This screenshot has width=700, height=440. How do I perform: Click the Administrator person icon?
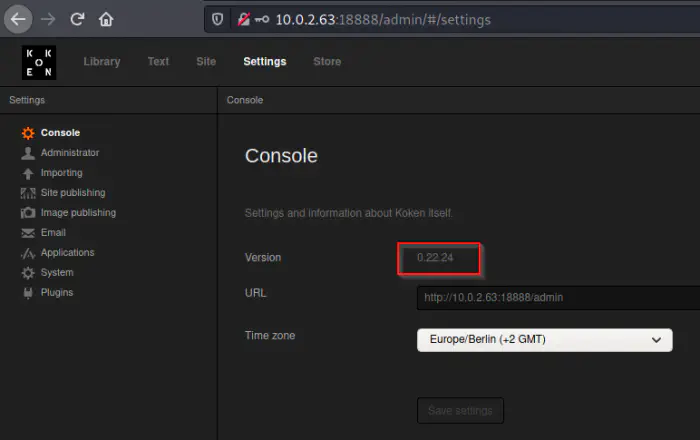click(28, 153)
